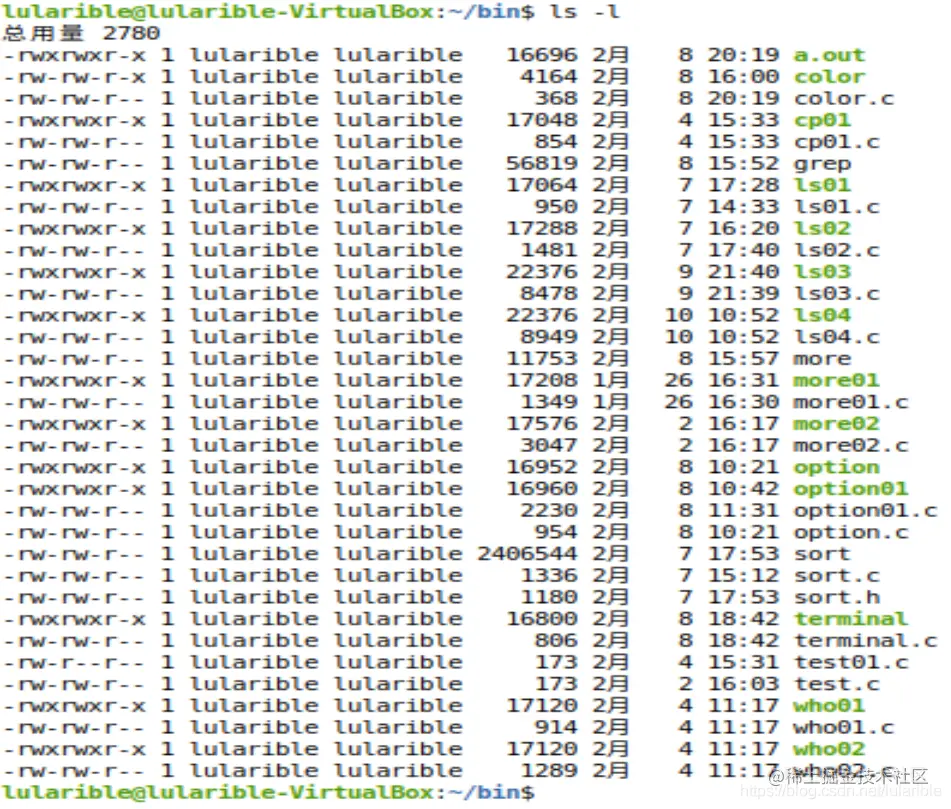Select the test01.c filename
The height and width of the screenshot is (809, 951).
850,662
